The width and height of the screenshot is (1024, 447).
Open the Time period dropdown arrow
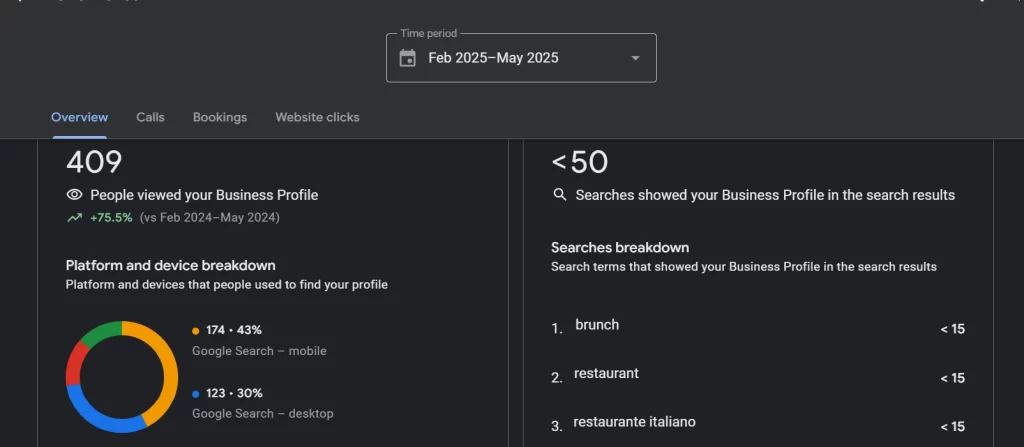(x=635, y=58)
